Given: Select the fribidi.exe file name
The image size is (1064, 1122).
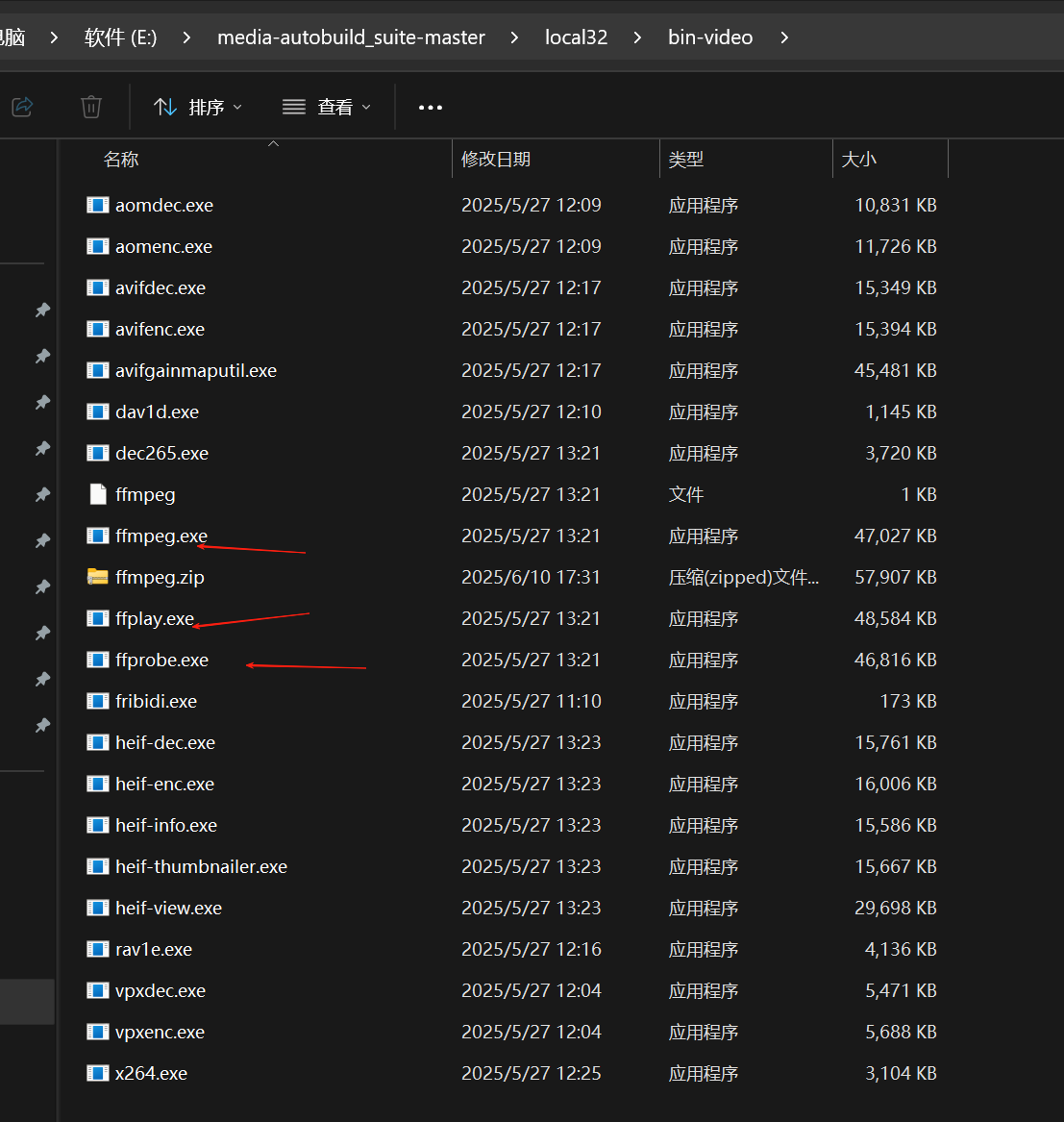Looking at the screenshot, I should click(x=156, y=701).
